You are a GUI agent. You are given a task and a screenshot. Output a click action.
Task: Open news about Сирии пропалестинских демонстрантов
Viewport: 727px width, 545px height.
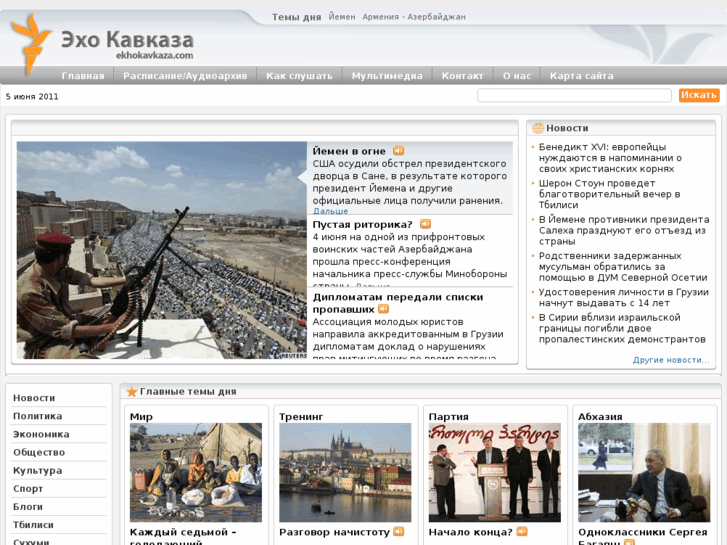(x=622, y=328)
